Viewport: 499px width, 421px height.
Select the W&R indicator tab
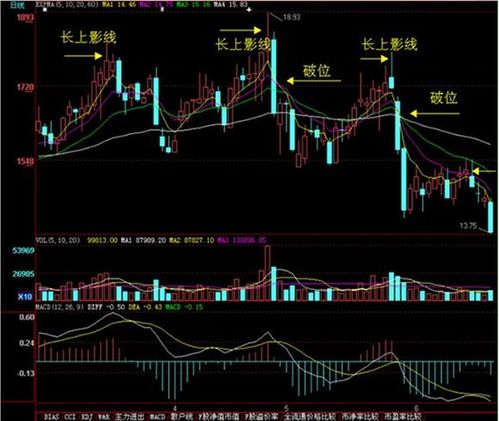104,417
